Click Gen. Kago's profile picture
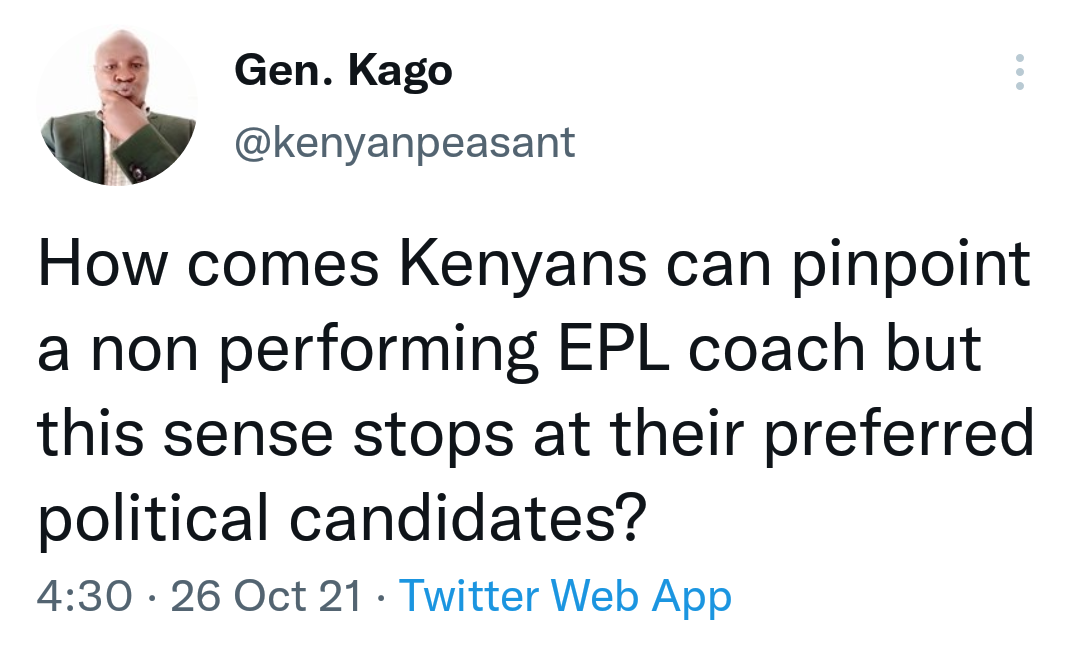Image resolution: width=1080 pixels, height=658 pixels. [x=118, y=106]
